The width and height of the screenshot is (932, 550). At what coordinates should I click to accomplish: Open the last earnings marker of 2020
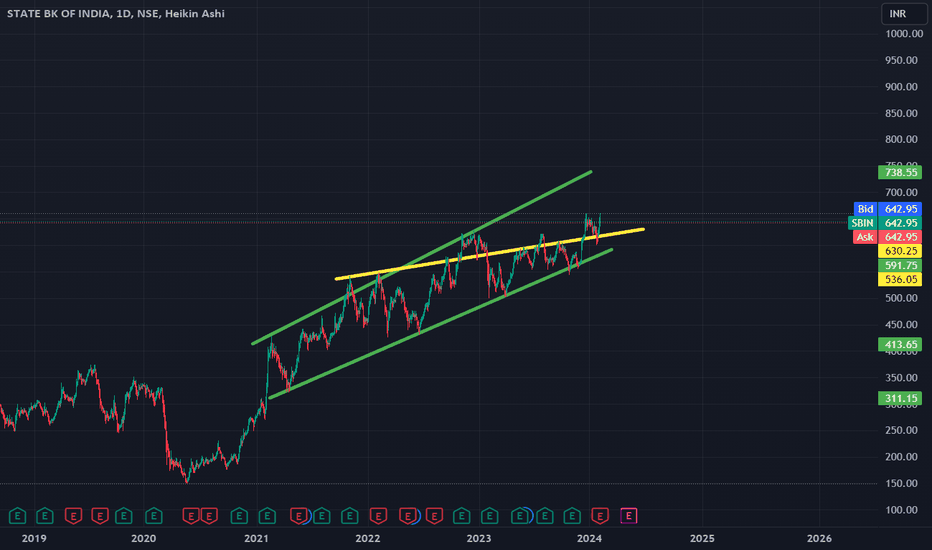point(239,516)
